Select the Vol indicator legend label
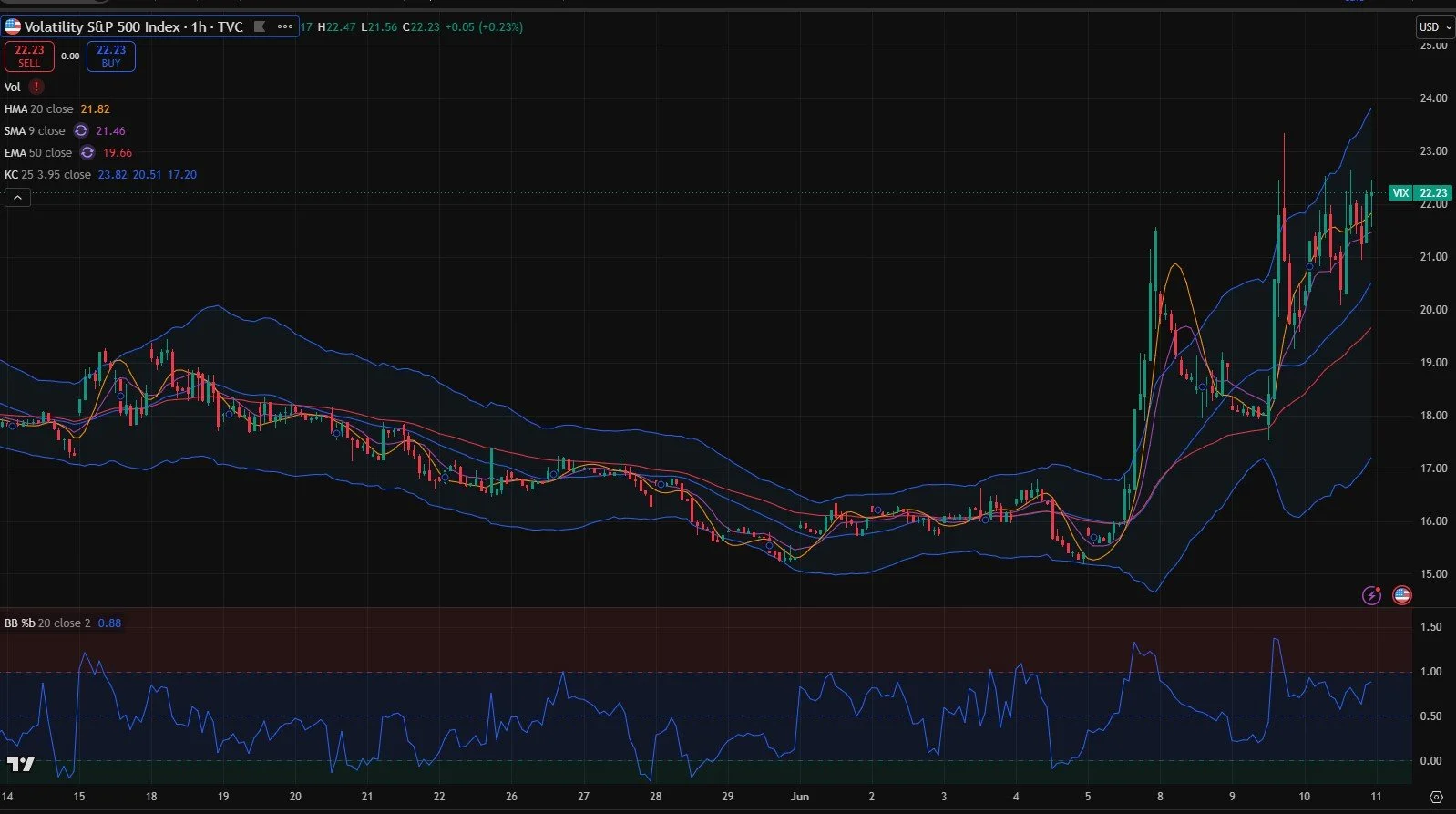 tap(13, 87)
